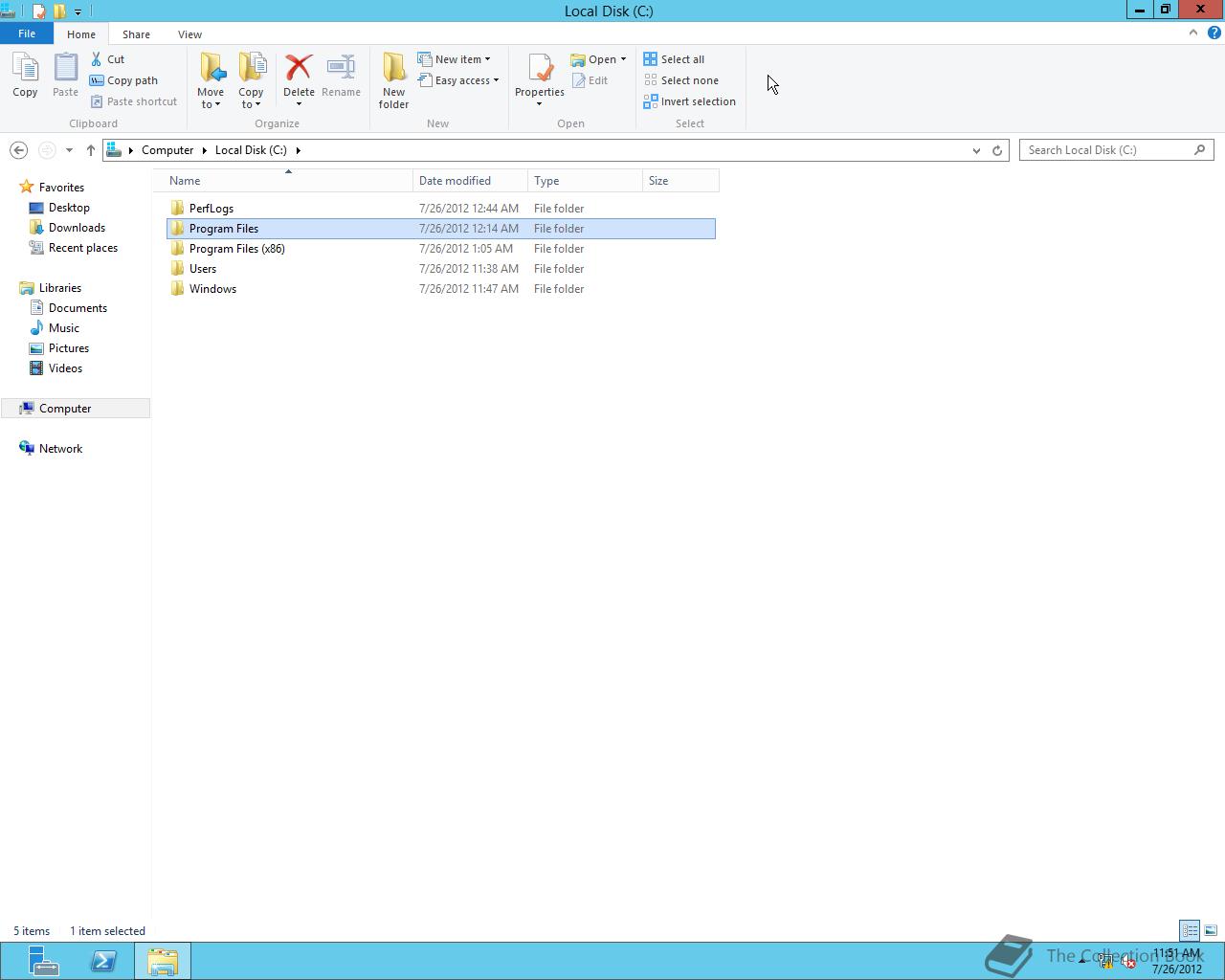Screen dimensions: 1225x980
Task: Open the File menu
Action: (27, 33)
